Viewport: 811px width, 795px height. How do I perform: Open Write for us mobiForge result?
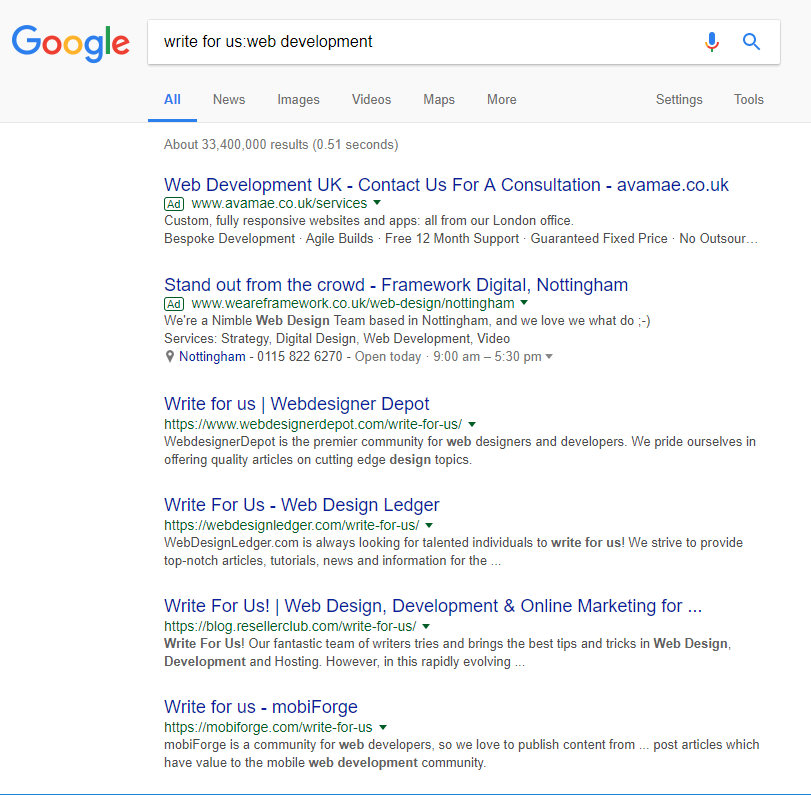(261, 707)
